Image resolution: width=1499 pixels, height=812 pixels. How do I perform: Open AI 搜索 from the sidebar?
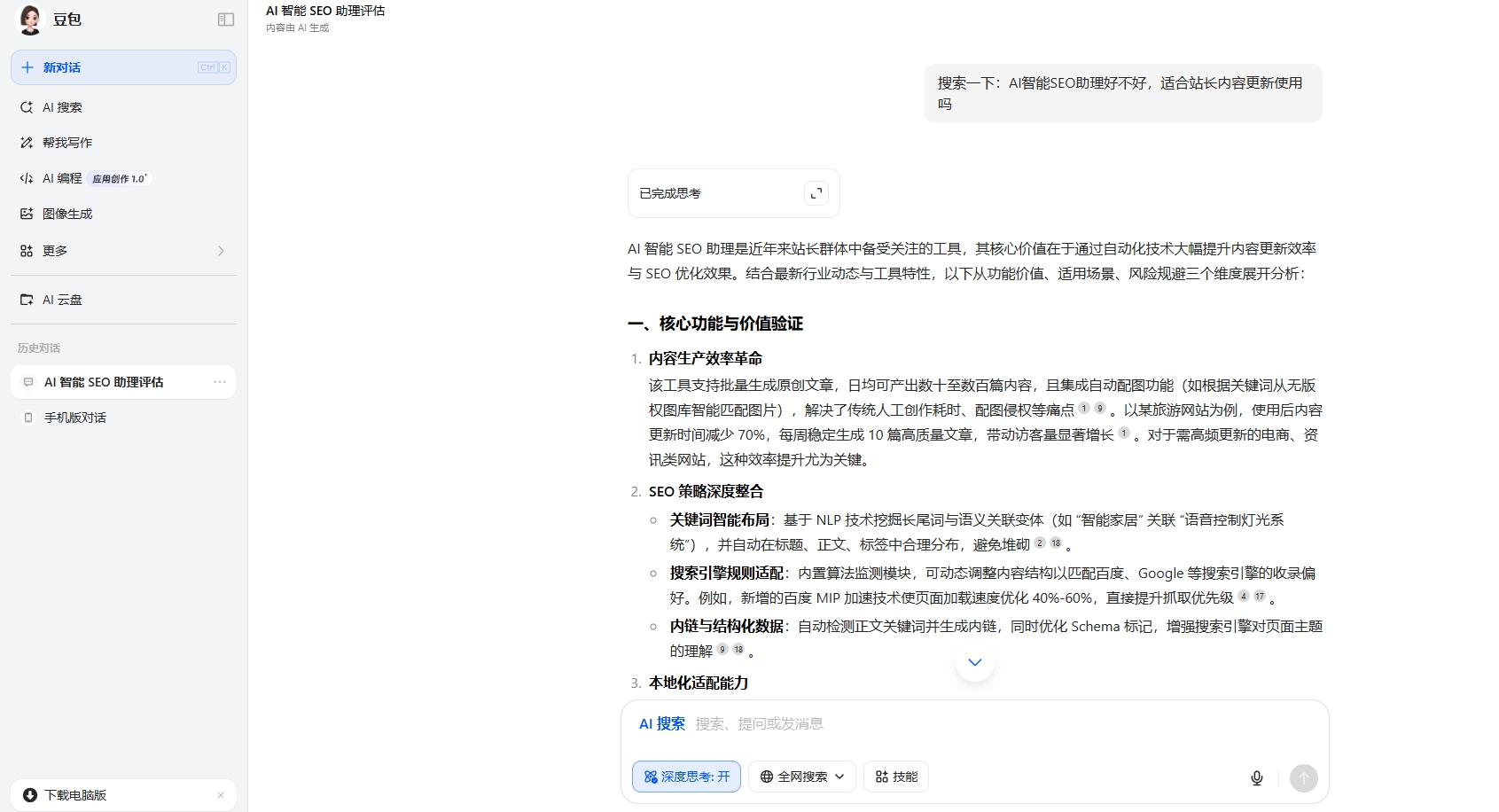[62, 106]
